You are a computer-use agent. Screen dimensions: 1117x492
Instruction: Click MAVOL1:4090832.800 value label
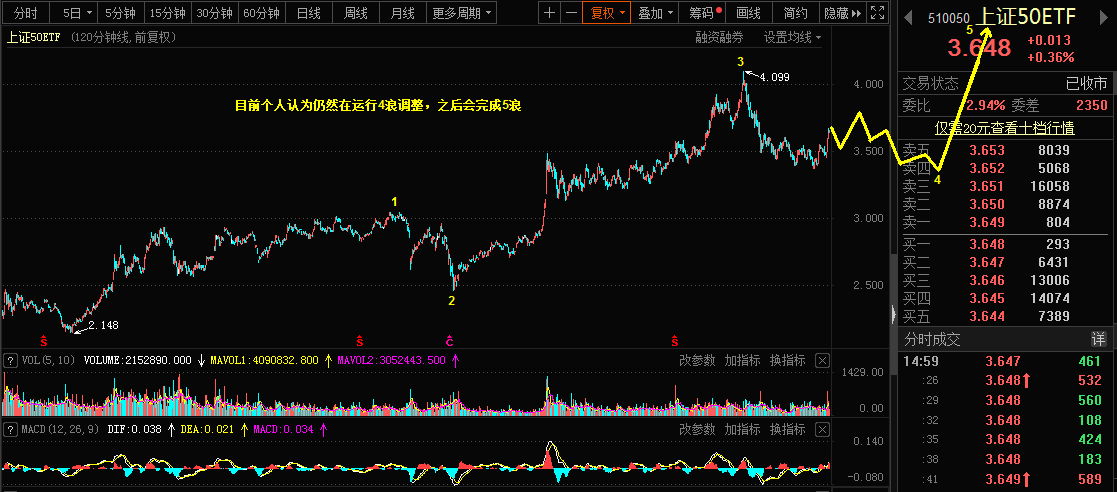(x=264, y=360)
